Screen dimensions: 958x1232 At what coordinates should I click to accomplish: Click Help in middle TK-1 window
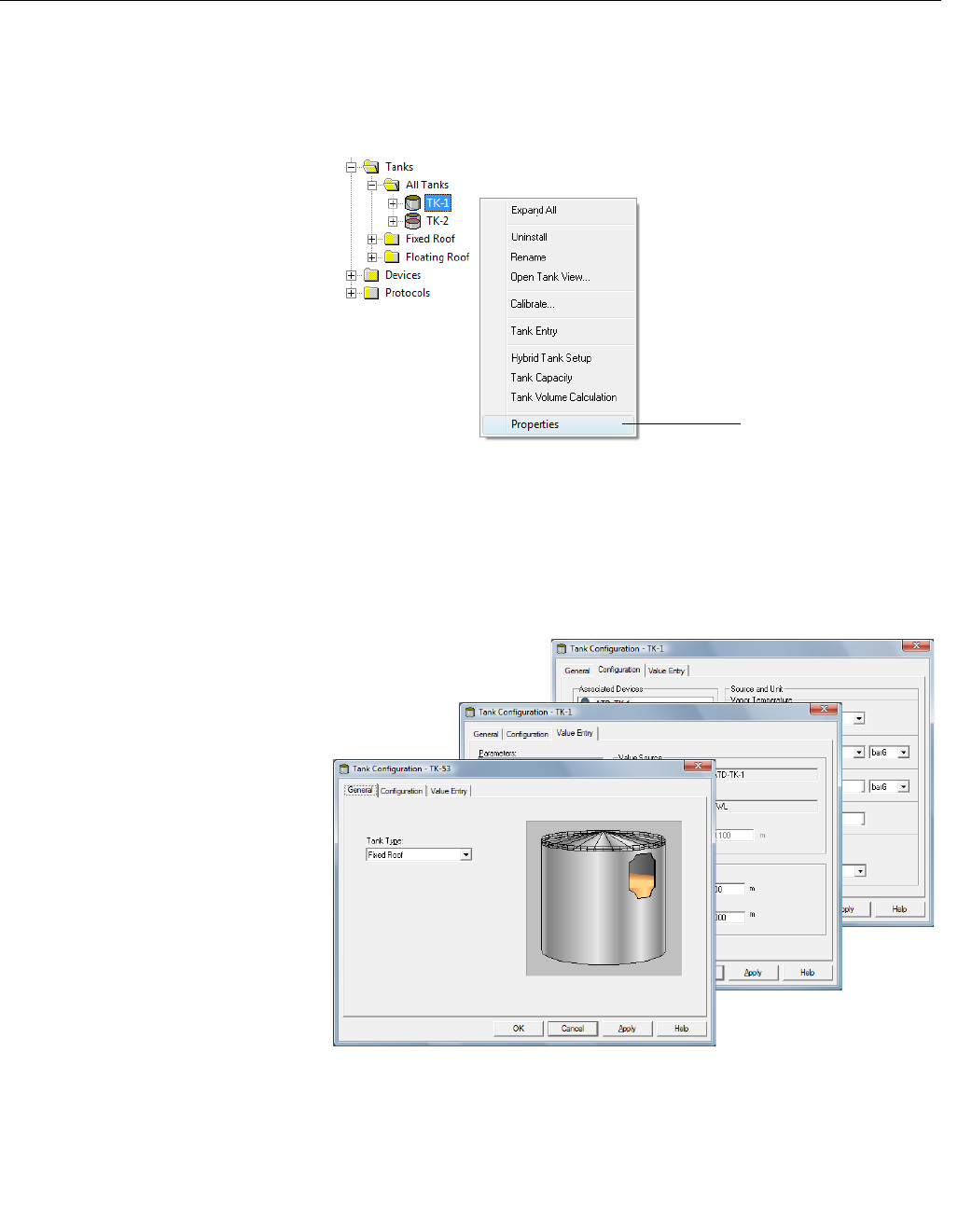[807, 973]
